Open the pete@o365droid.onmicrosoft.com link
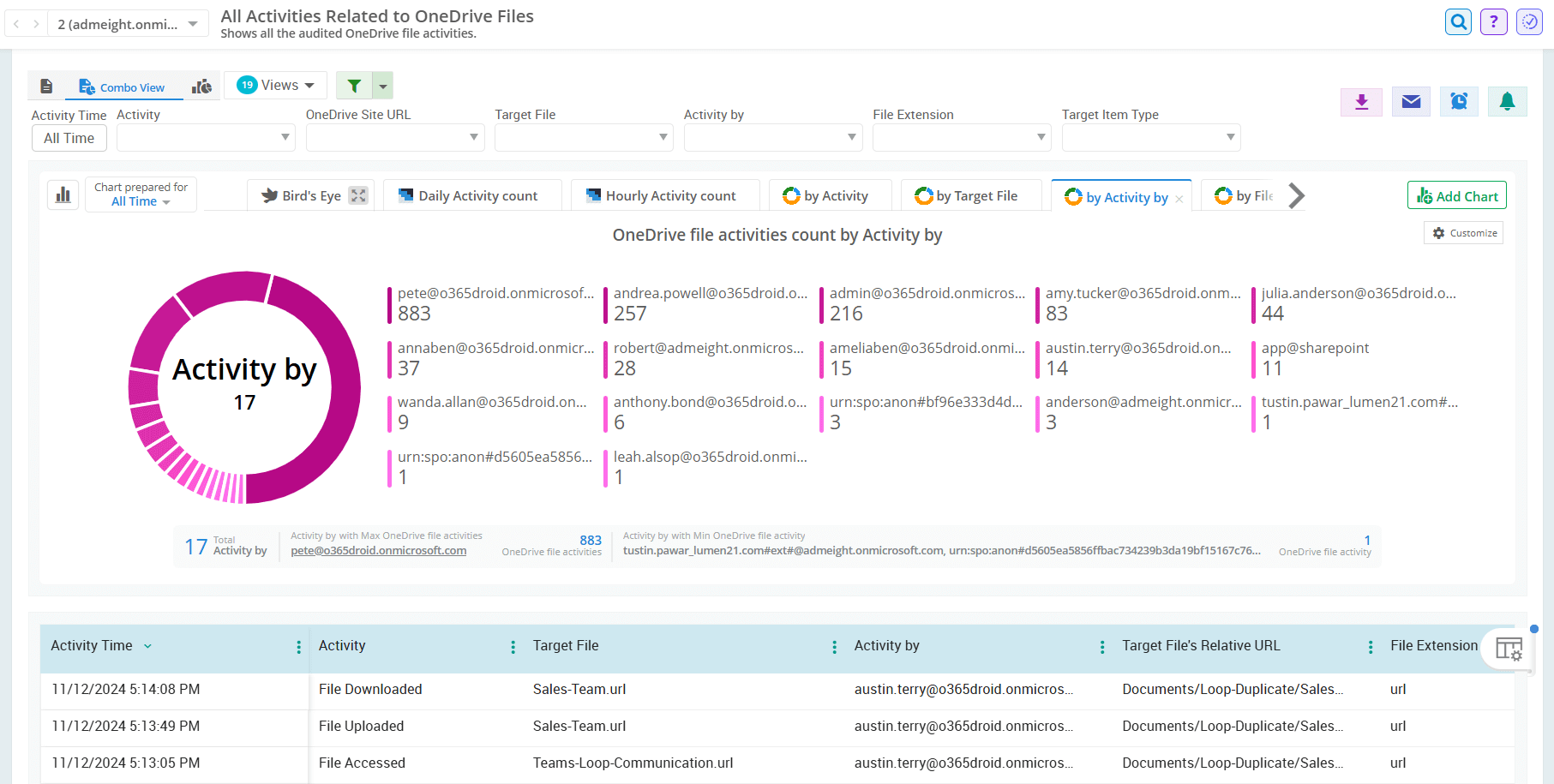Screen dimensions: 1554x784 378,550
